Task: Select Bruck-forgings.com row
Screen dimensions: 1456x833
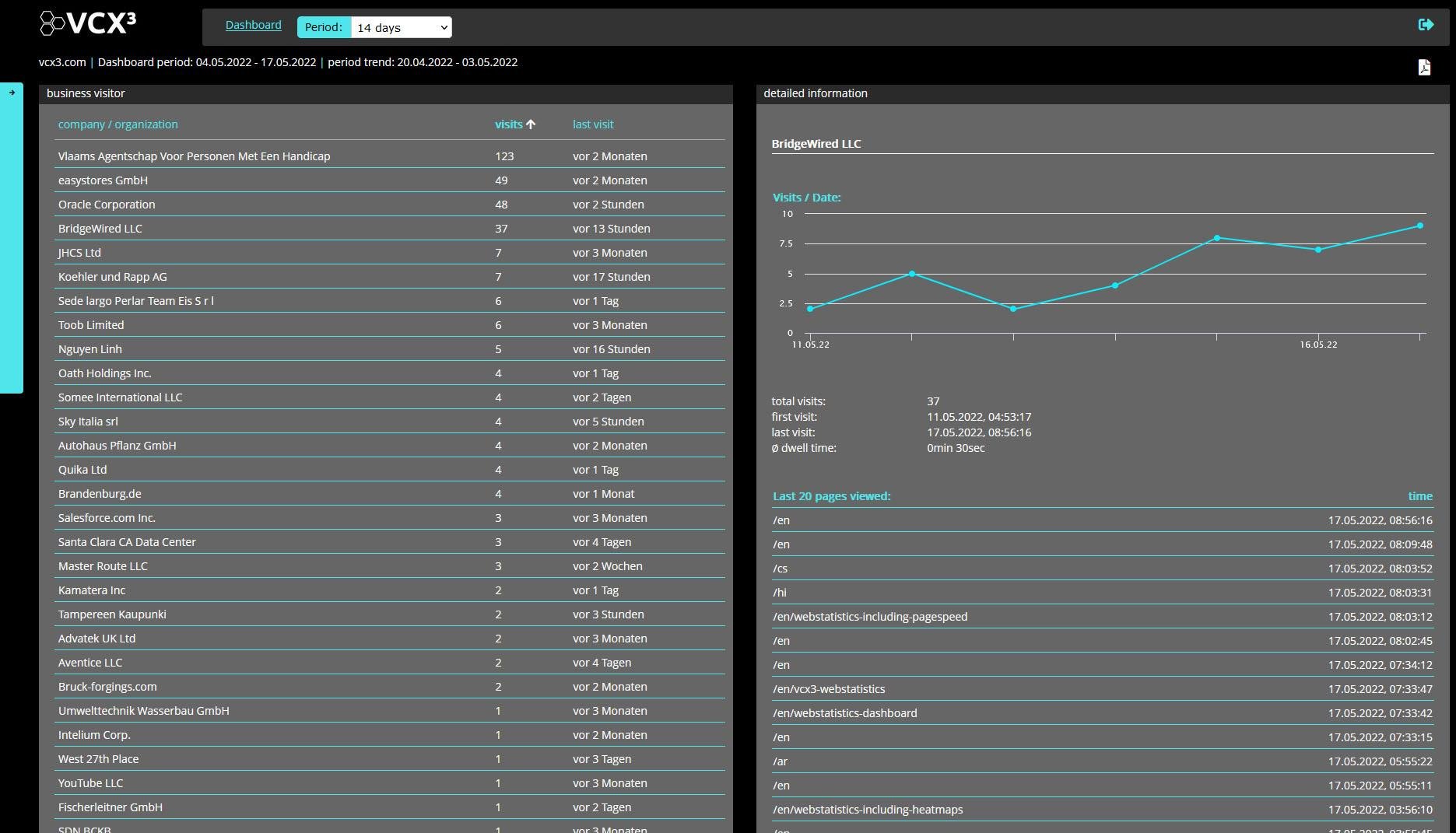Action: (389, 687)
